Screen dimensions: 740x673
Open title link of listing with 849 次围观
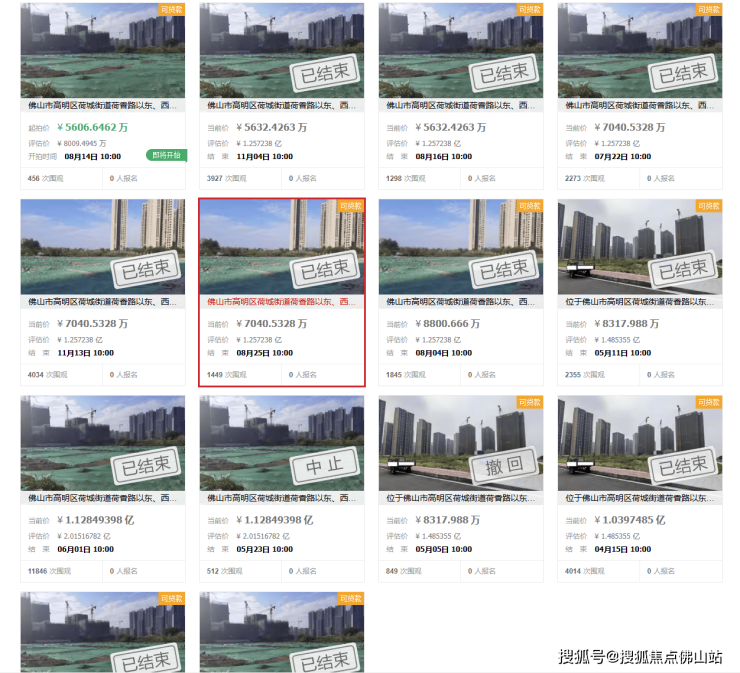click(x=461, y=498)
